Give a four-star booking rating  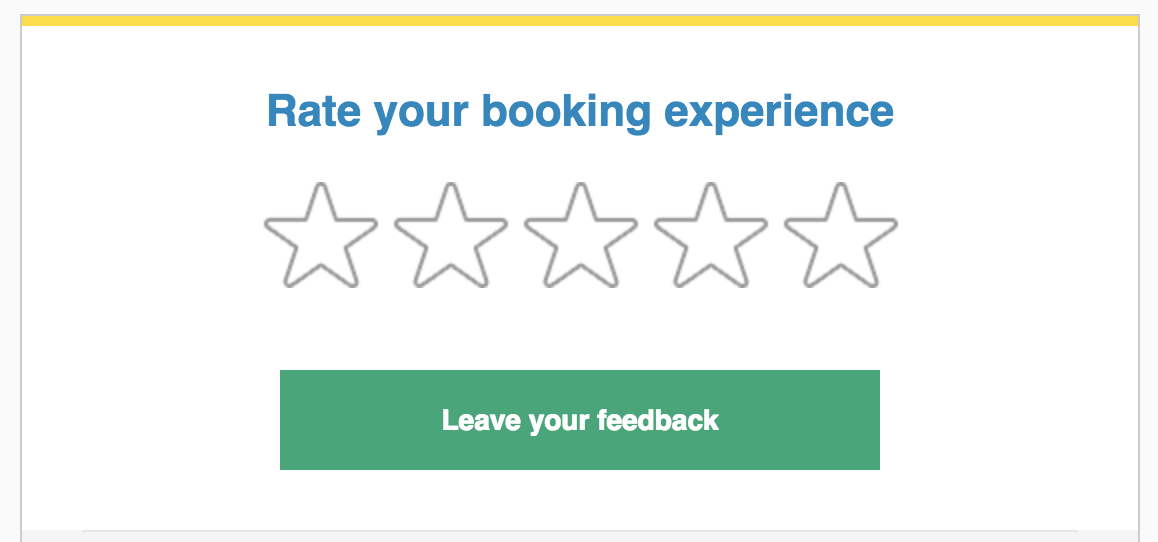(711, 236)
